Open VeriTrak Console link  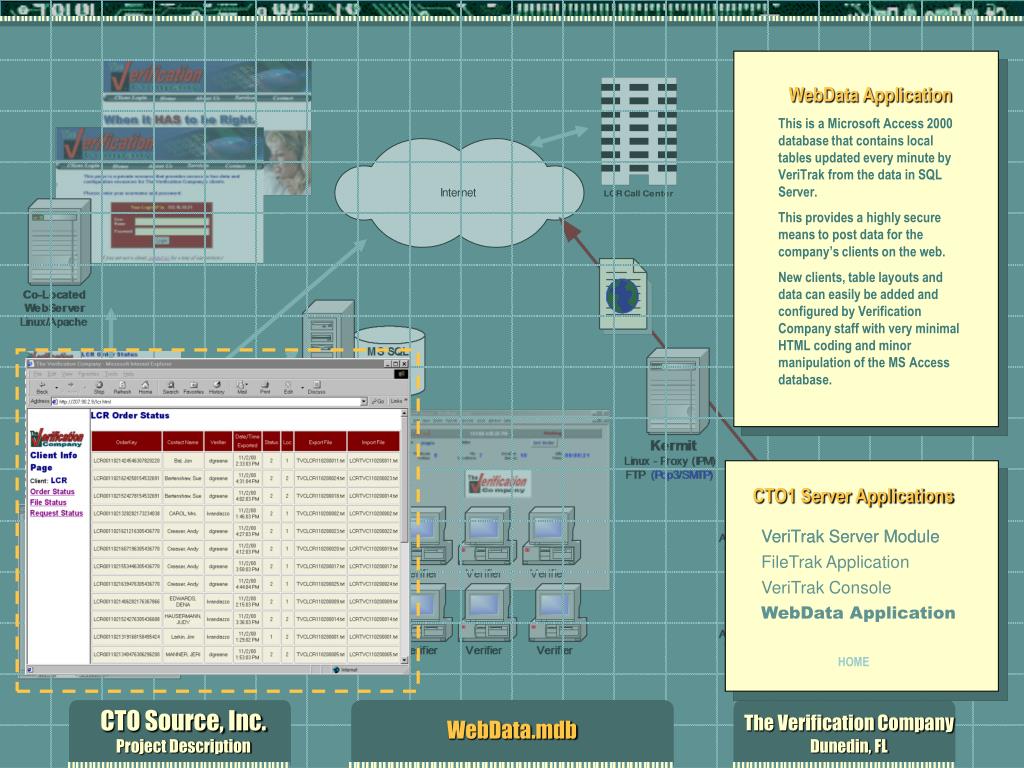(x=826, y=587)
